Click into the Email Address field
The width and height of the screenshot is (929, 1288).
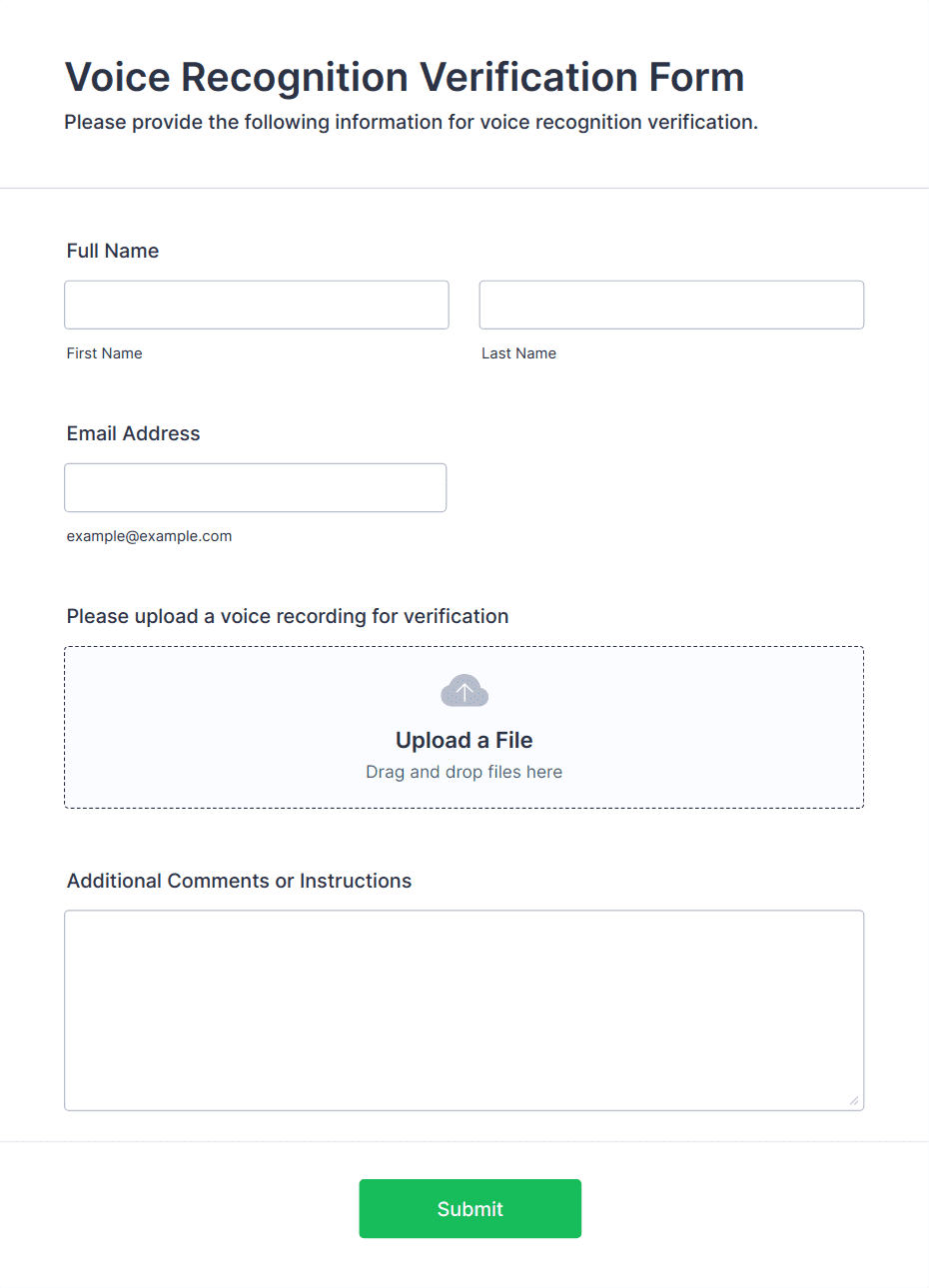click(x=256, y=487)
